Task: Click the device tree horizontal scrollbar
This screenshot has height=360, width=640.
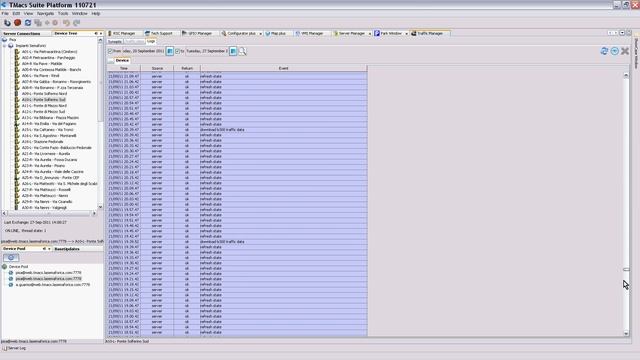Action: (49, 213)
